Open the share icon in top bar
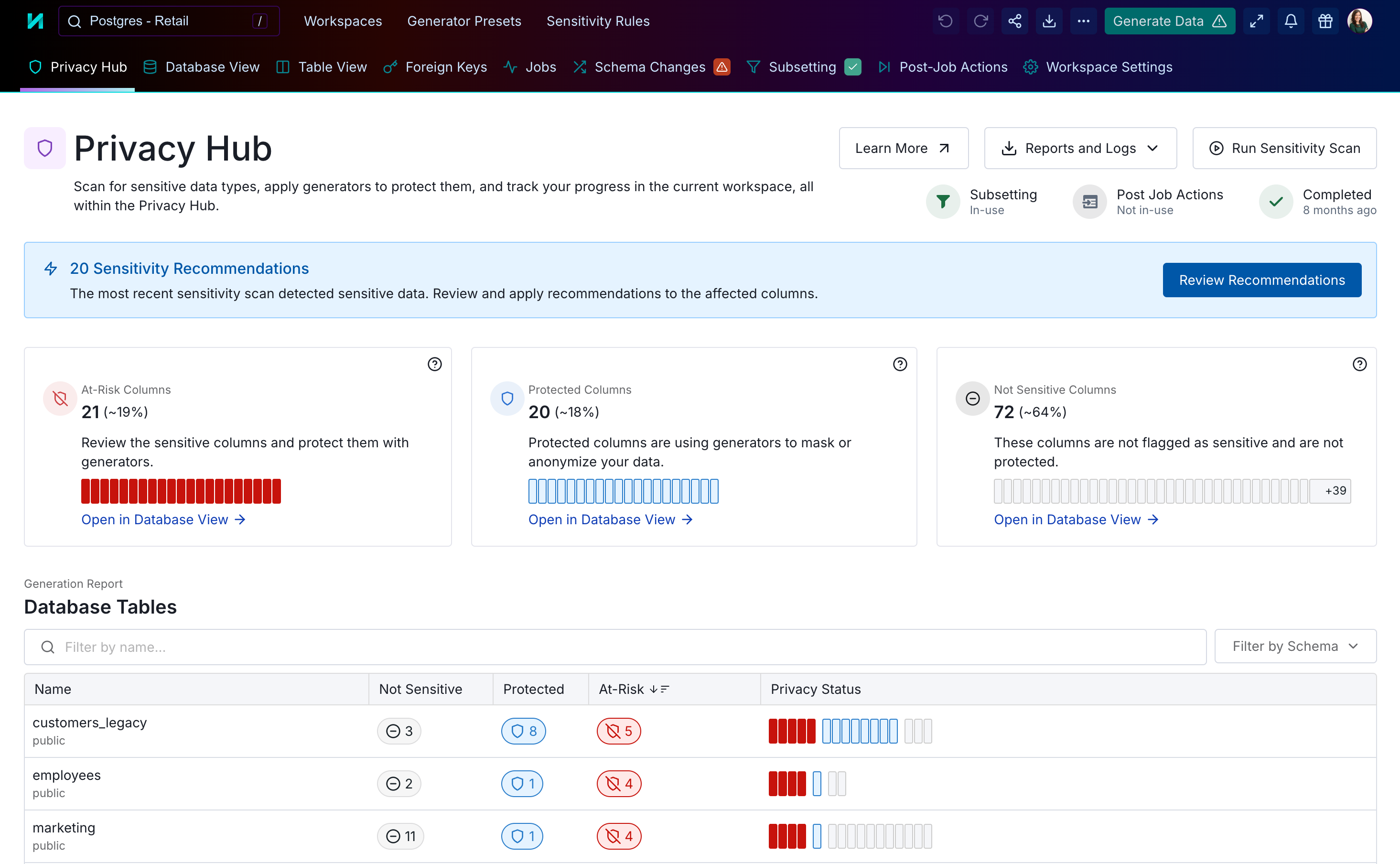Image resolution: width=1400 pixels, height=864 pixels. tap(1014, 21)
